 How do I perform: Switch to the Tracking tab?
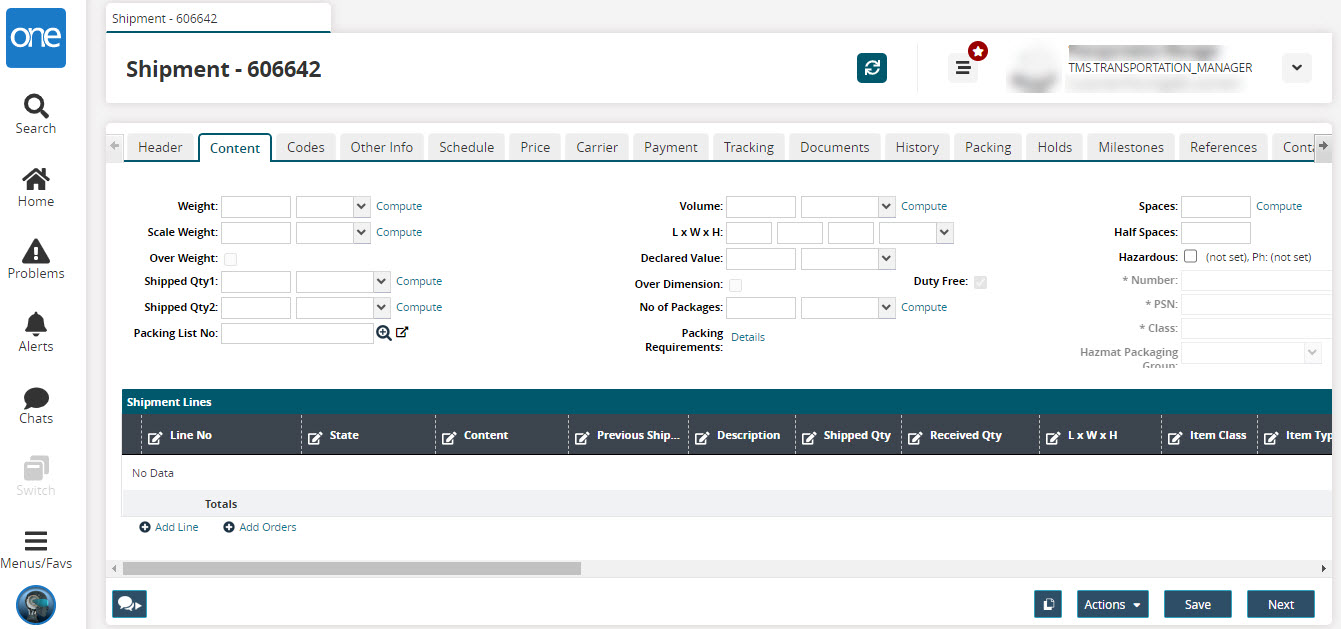[x=749, y=147]
